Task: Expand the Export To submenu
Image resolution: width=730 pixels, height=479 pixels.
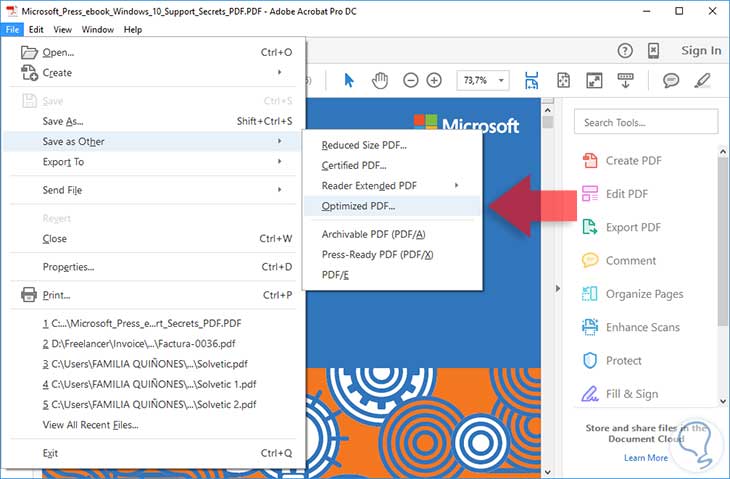Action: pos(152,162)
